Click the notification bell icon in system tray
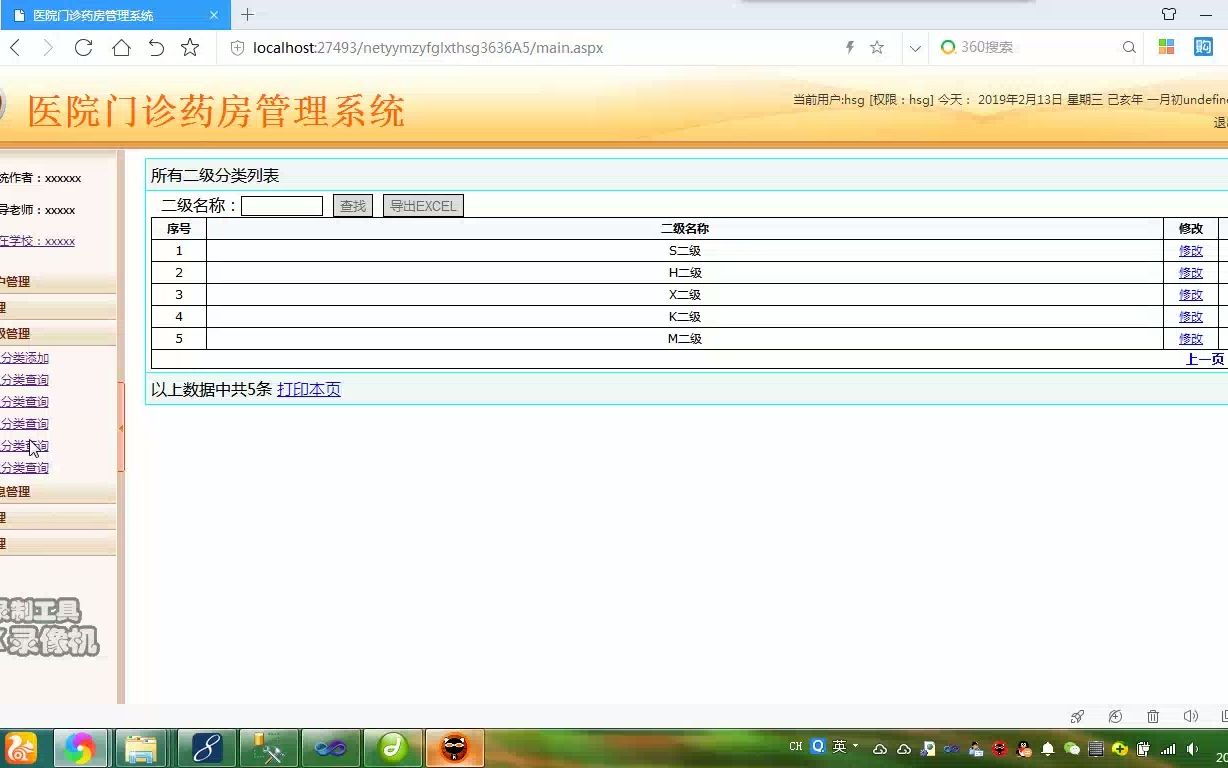Viewport: 1228px width, 768px height. point(1048,748)
